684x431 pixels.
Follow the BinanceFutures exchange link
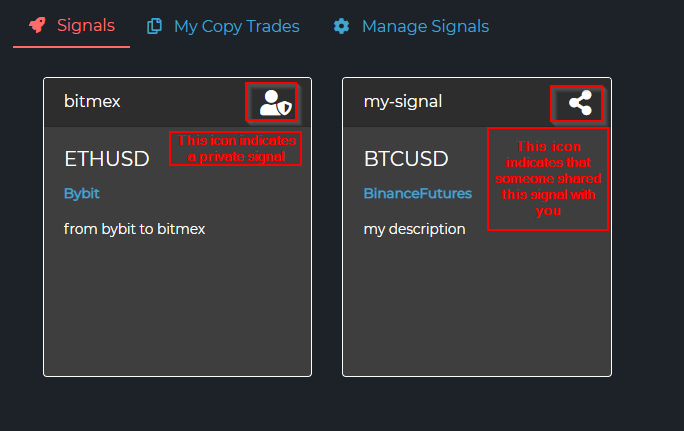coord(417,193)
